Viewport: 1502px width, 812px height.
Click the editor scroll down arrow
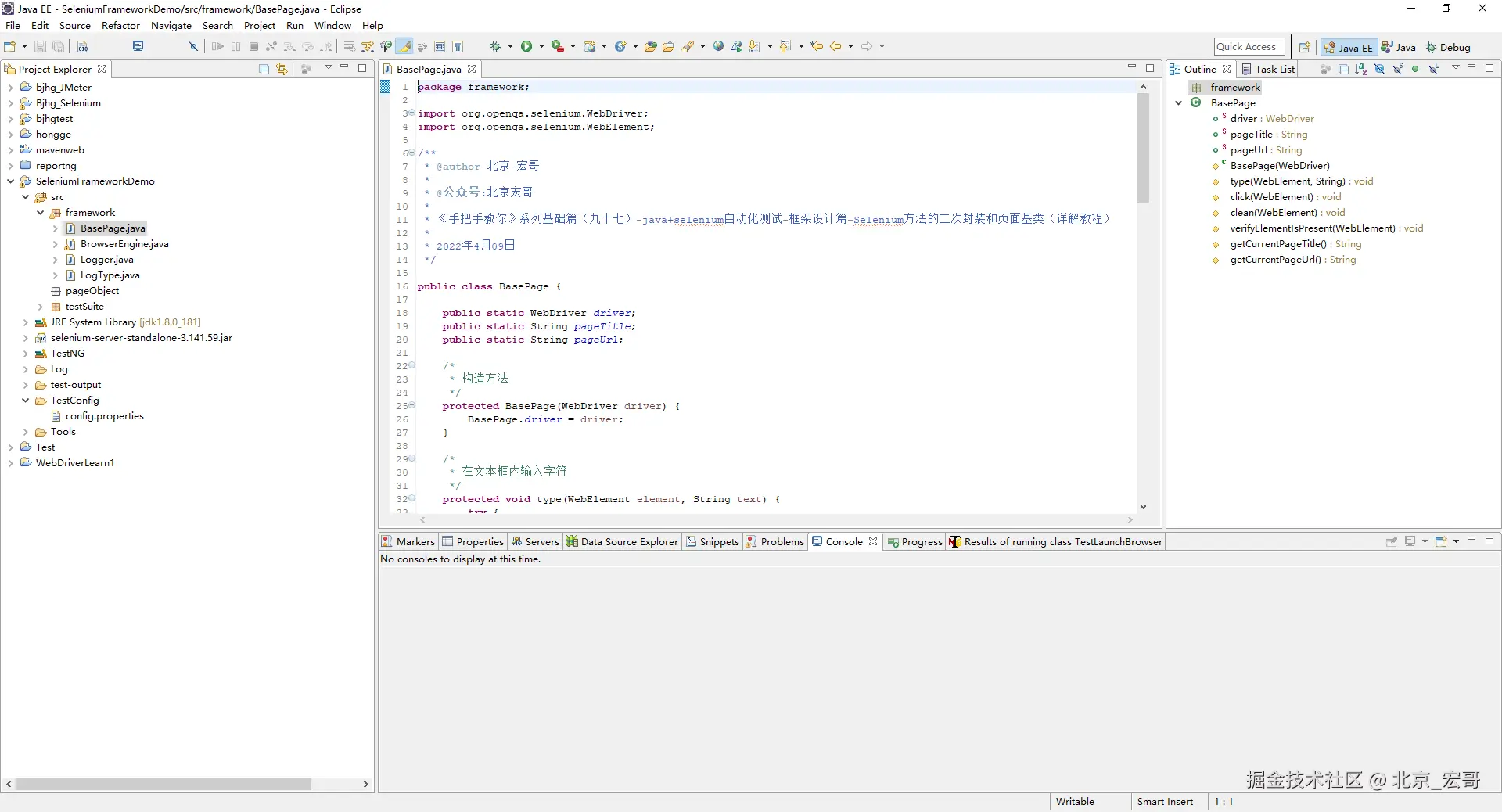(1143, 507)
